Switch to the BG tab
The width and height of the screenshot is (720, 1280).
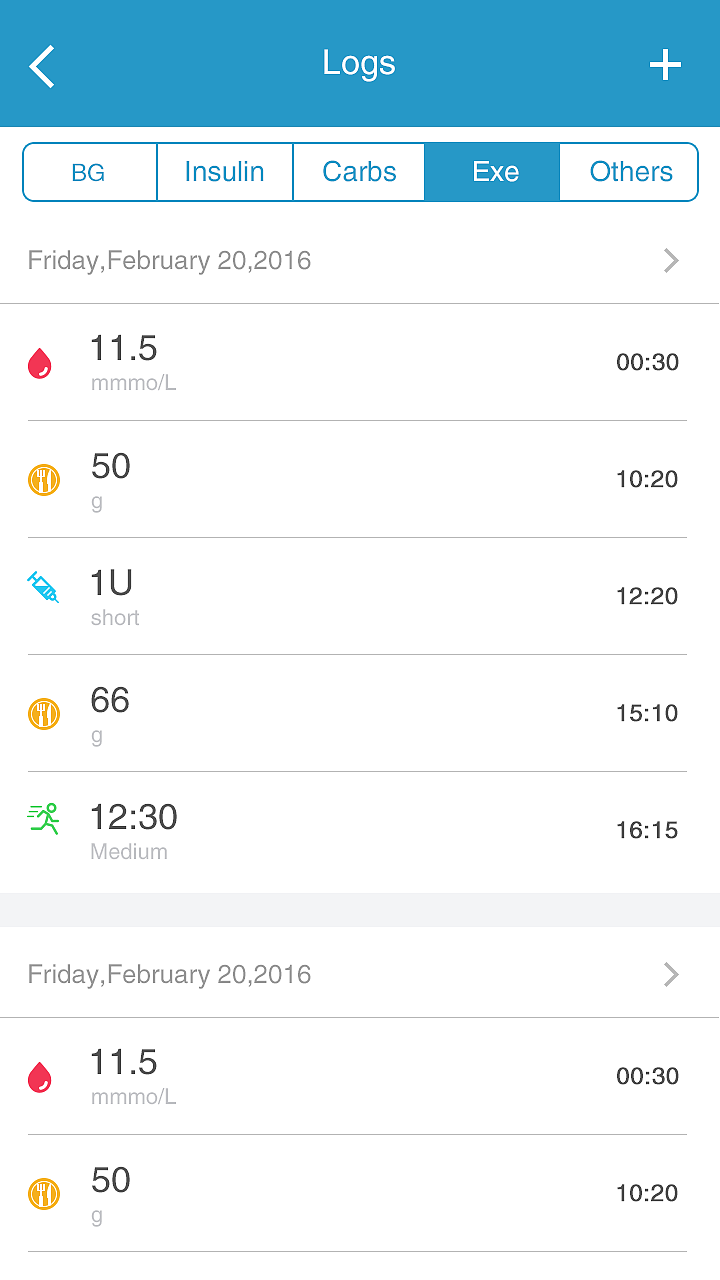(89, 172)
